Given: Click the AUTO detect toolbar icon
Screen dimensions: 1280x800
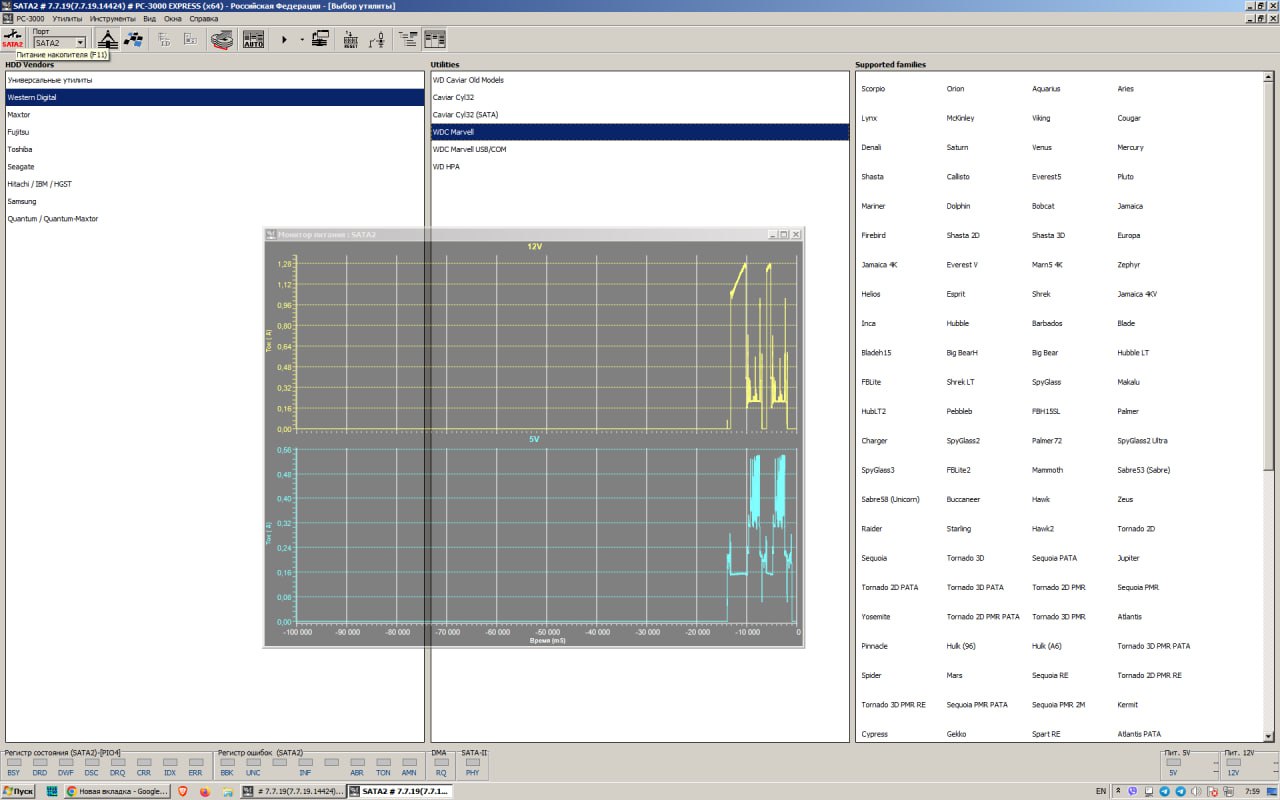Looking at the screenshot, I should coord(254,40).
